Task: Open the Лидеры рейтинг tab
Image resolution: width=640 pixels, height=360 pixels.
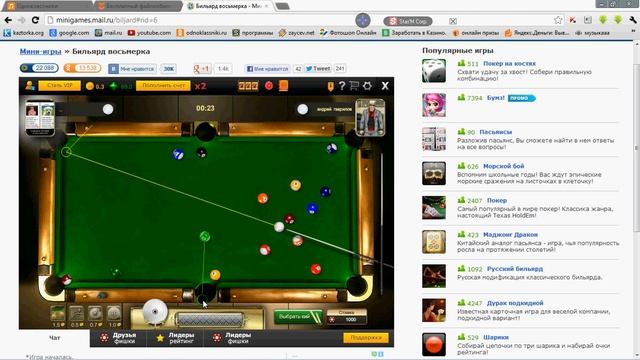Action: click(176, 338)
